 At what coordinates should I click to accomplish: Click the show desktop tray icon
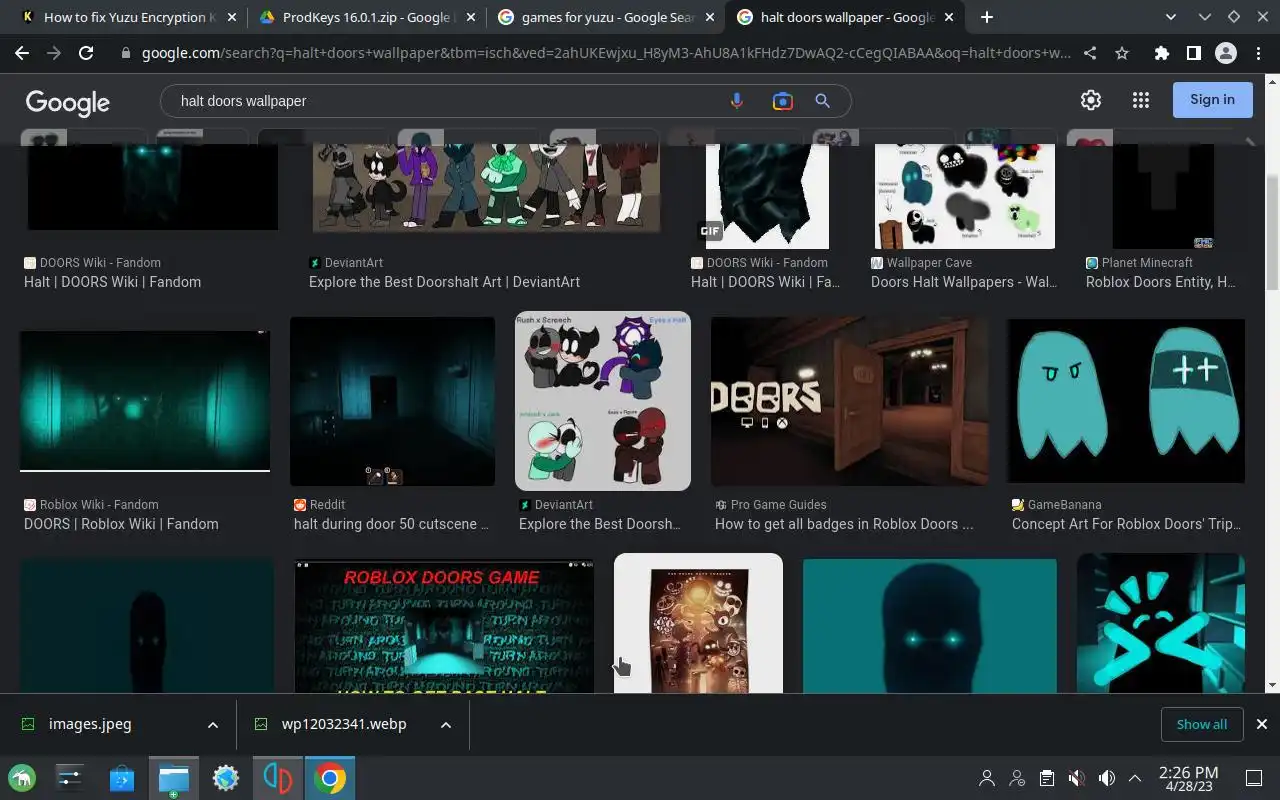point(1253,778)
